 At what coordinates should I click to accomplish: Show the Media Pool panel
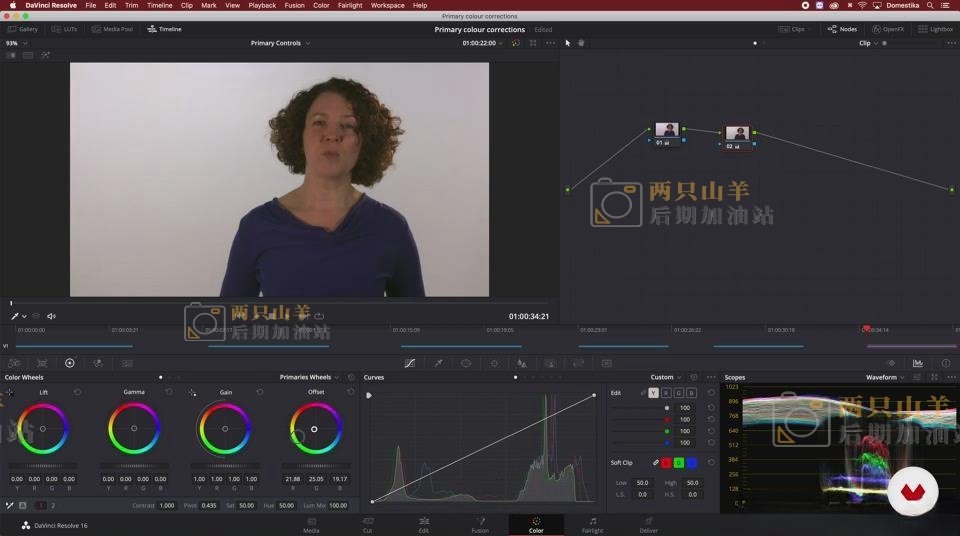112,29
